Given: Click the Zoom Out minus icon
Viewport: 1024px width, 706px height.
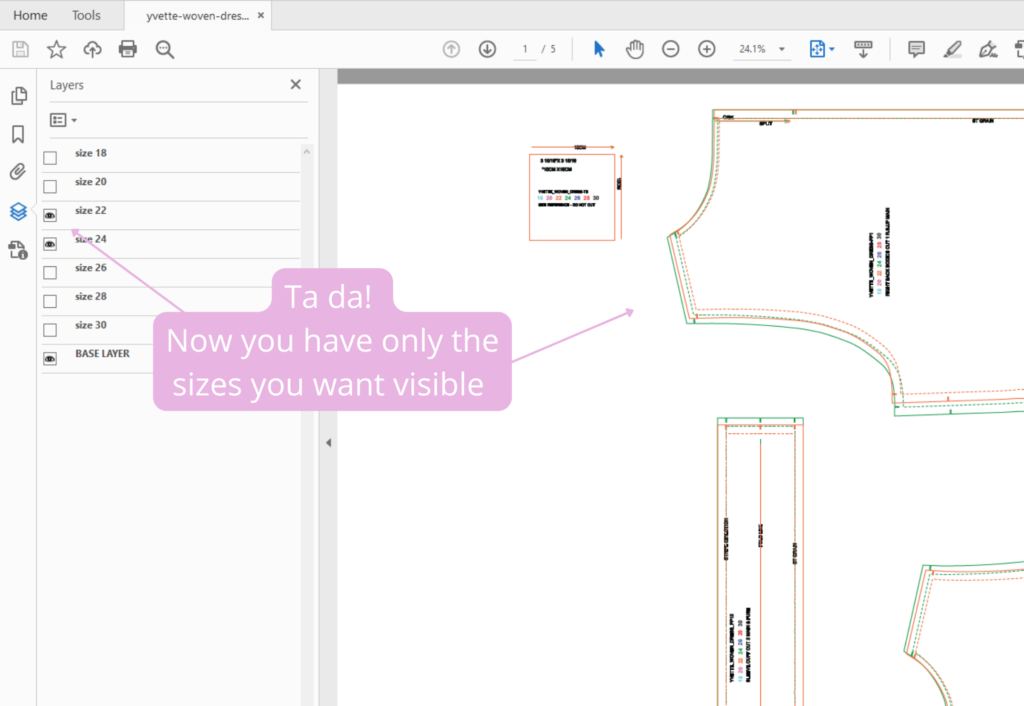Looking at the screenshot, I should 671,49.
